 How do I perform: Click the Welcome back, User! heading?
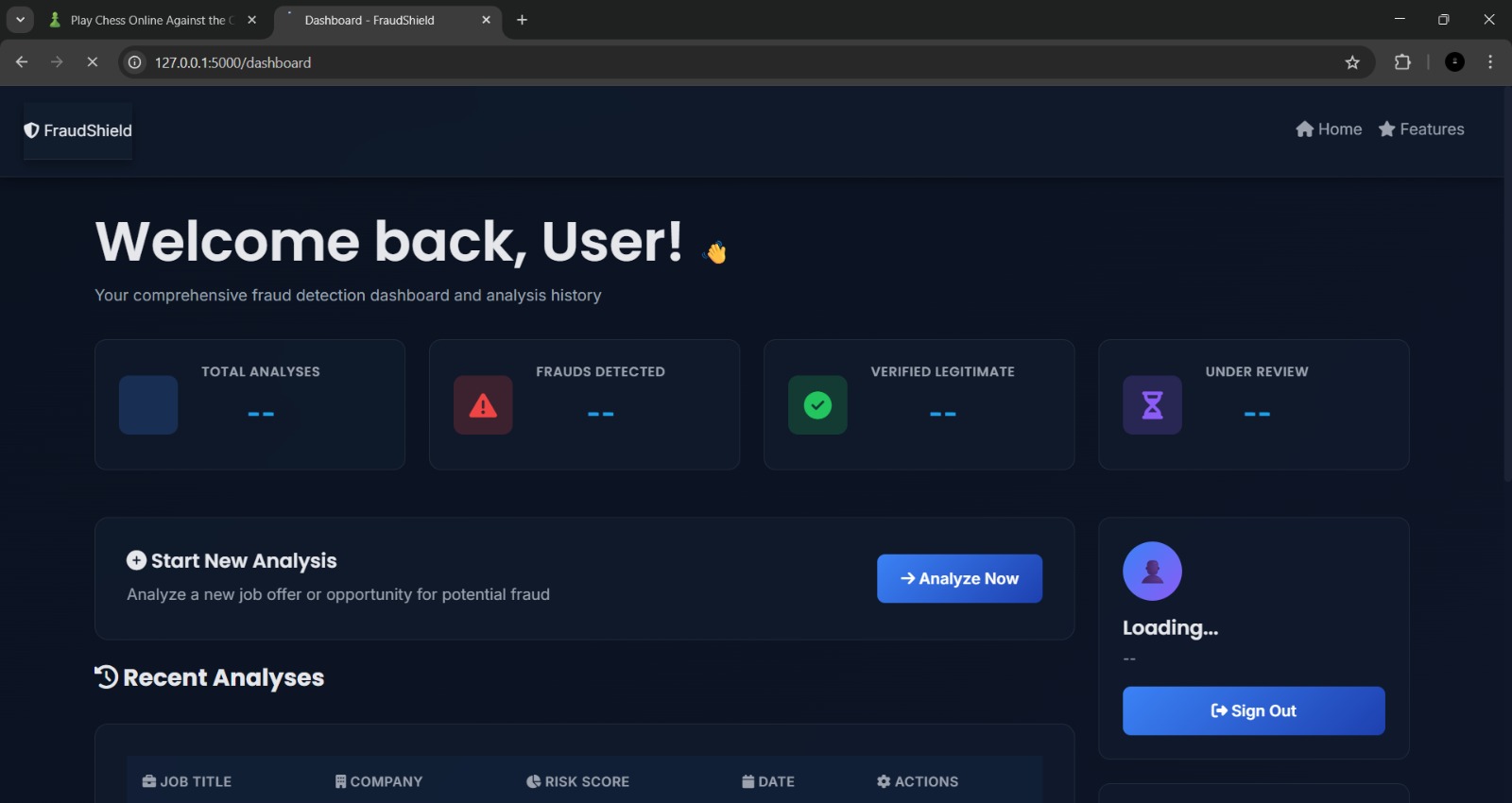pos(388,242)
